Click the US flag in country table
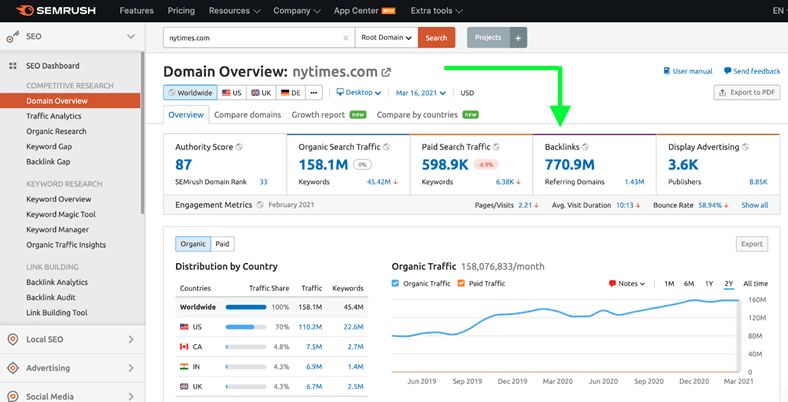Image resolution: width=788 pixels, height=402 pixels. click(184, 327)
